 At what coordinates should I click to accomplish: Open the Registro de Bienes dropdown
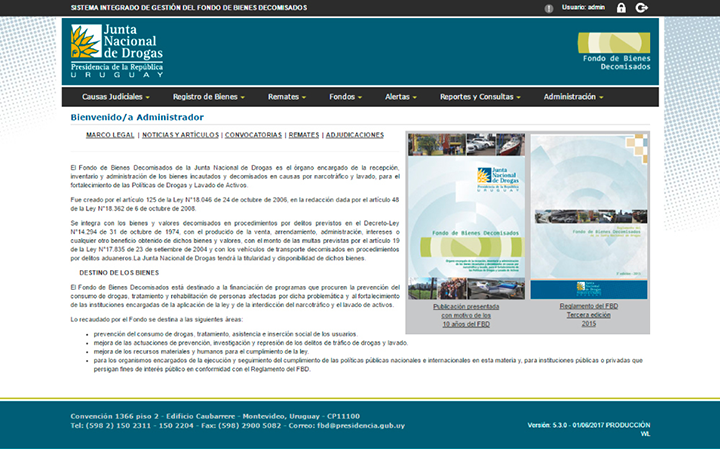209,97
